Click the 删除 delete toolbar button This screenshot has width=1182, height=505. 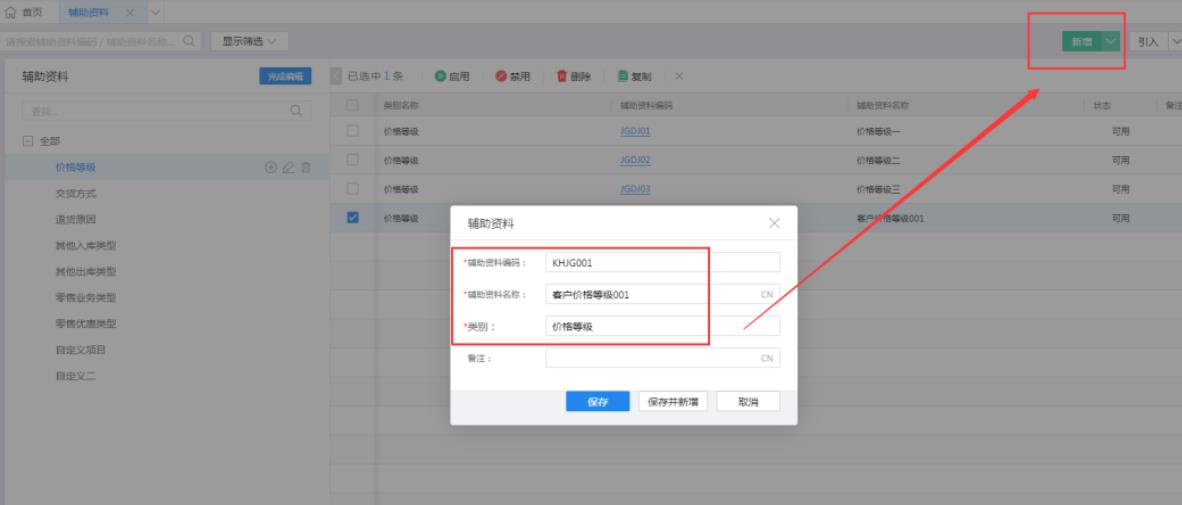pyautogui.click(x=574, y=76)
